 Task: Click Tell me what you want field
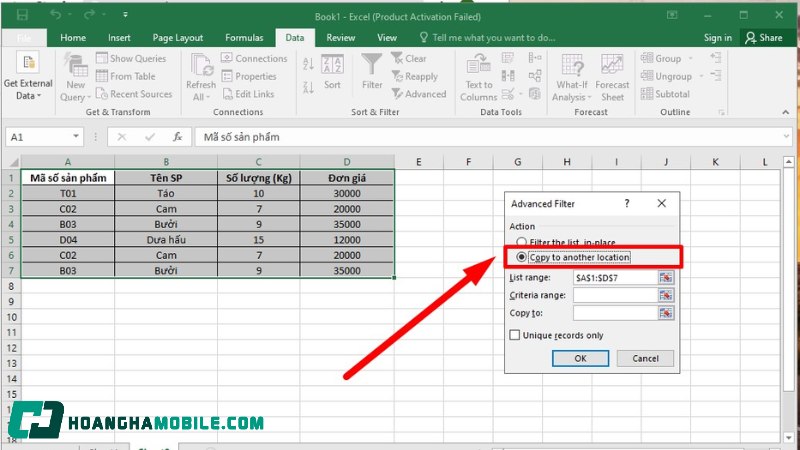[487, 38]
